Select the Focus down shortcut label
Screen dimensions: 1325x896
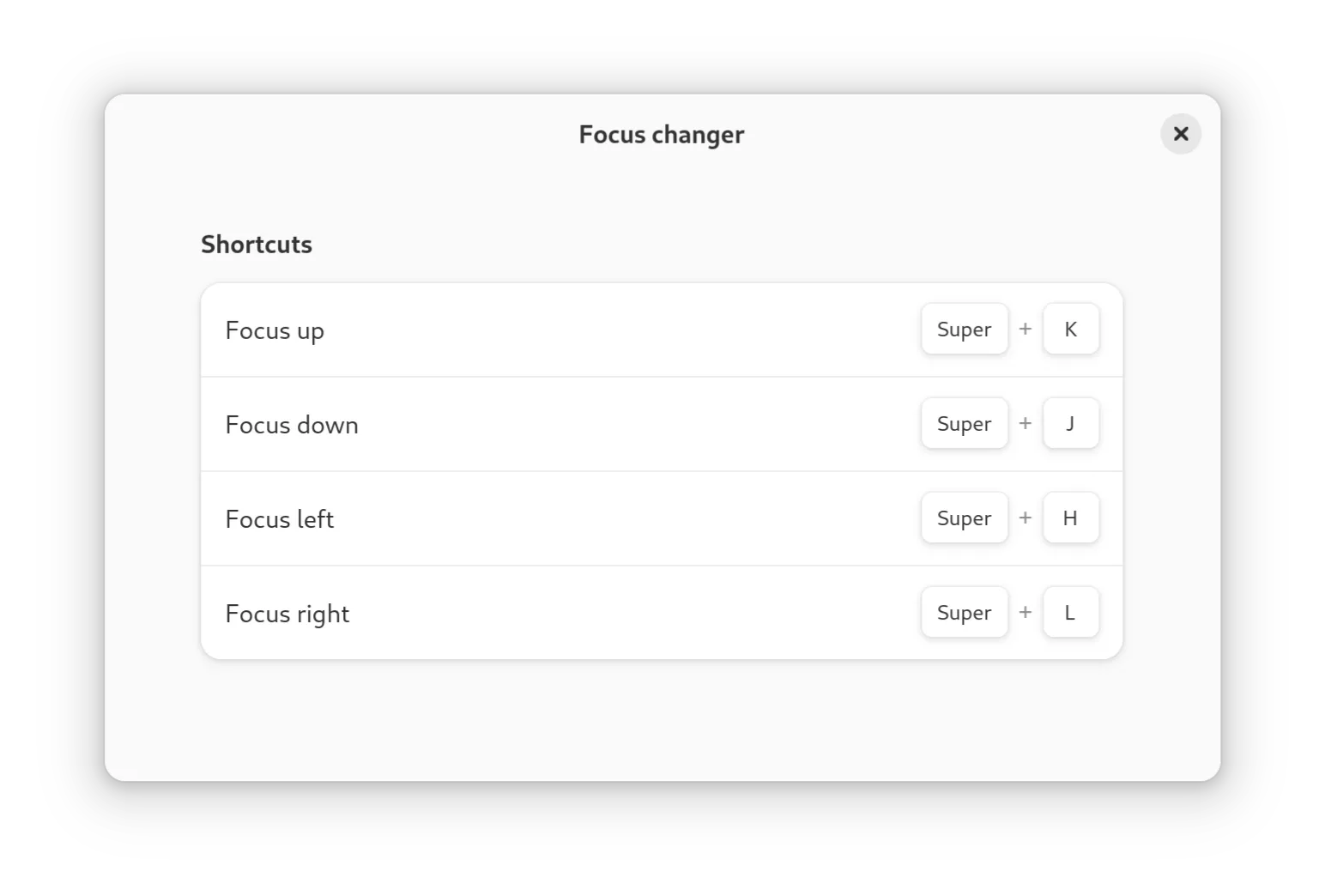click(292, 425)
